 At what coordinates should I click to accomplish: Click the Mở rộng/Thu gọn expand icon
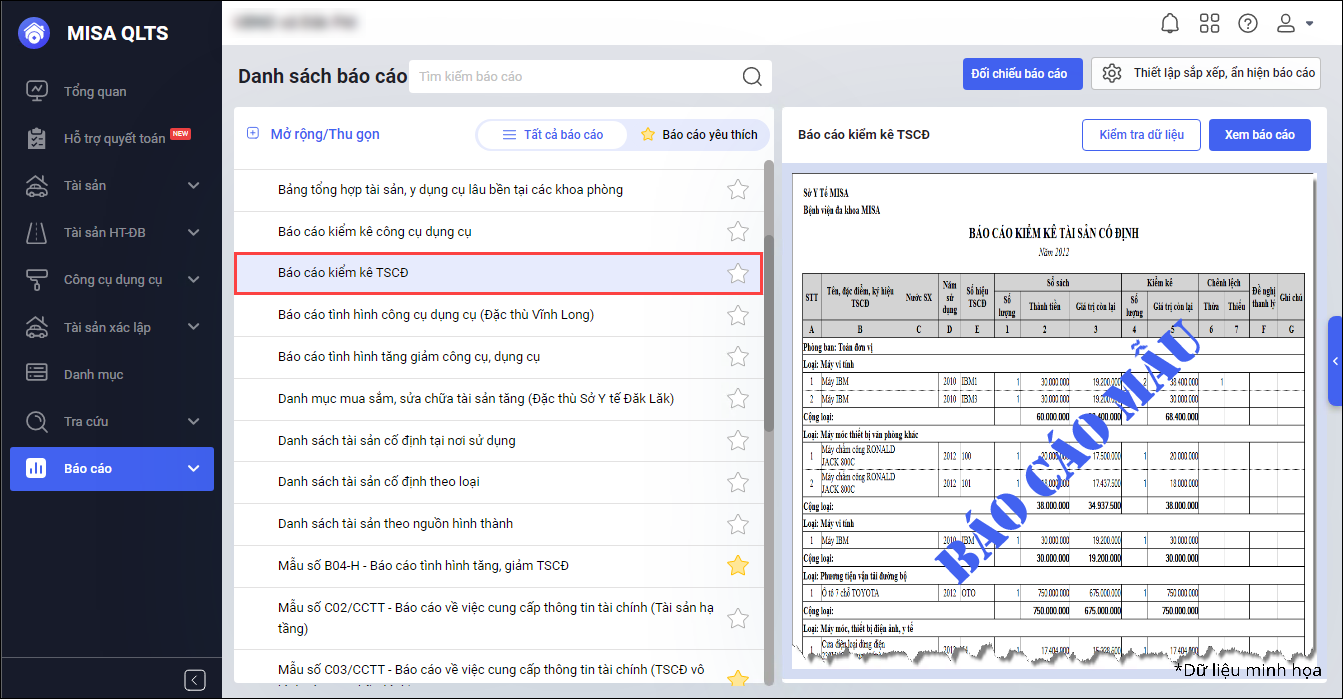point(253,134)
